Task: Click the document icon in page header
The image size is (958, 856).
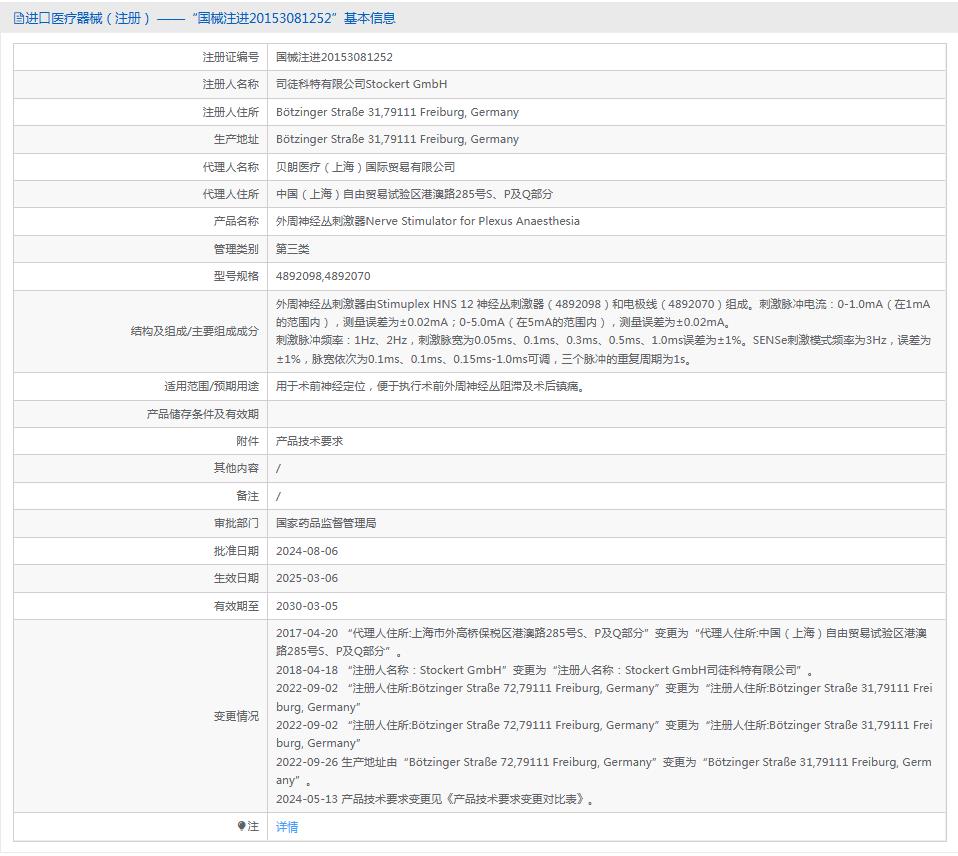Action: coord(18,18)
